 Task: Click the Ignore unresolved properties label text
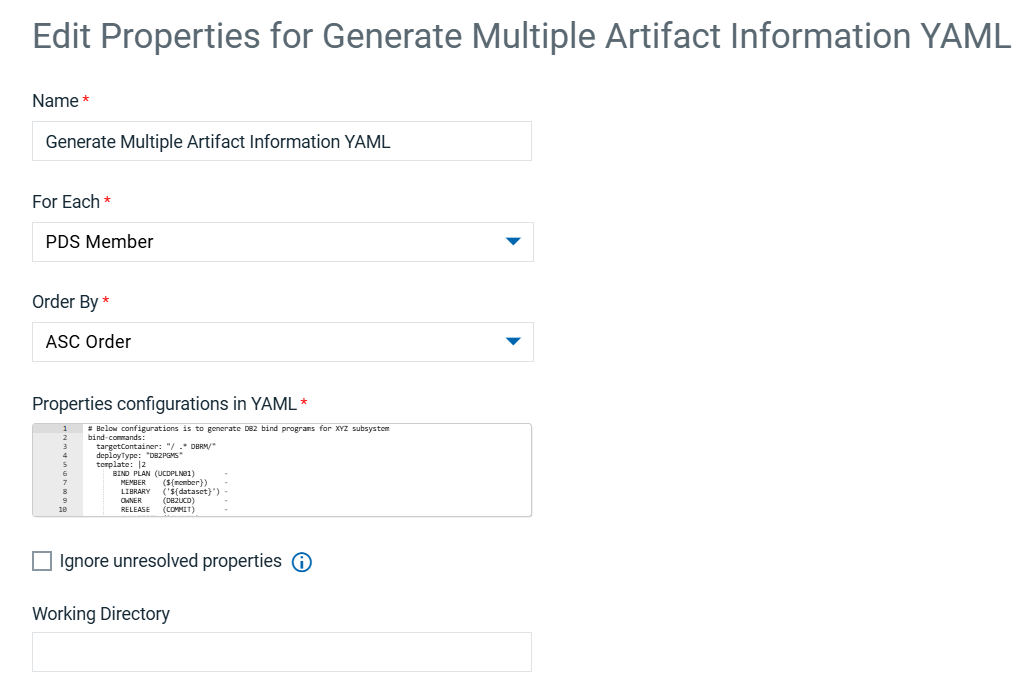click(170, 561)
